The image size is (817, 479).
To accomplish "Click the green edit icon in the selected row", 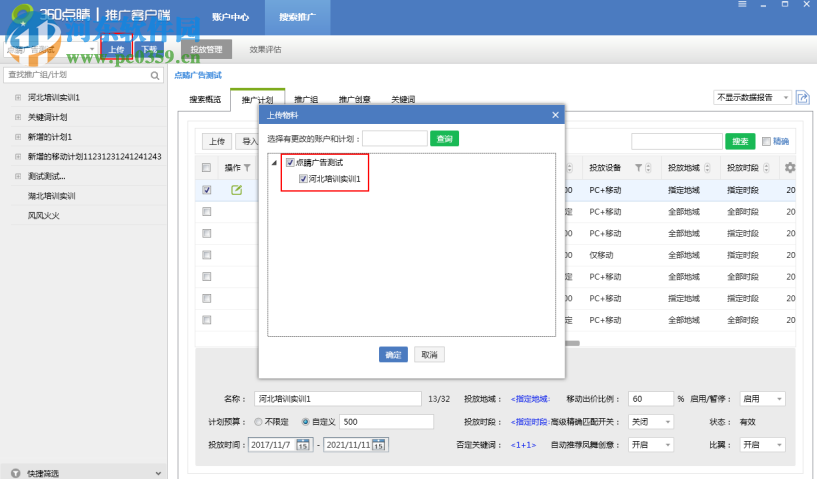I will coord(237,190).
